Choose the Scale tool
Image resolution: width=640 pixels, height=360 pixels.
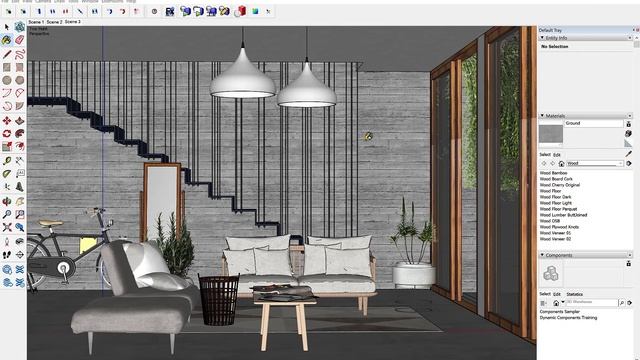click(x=7, y=146)
